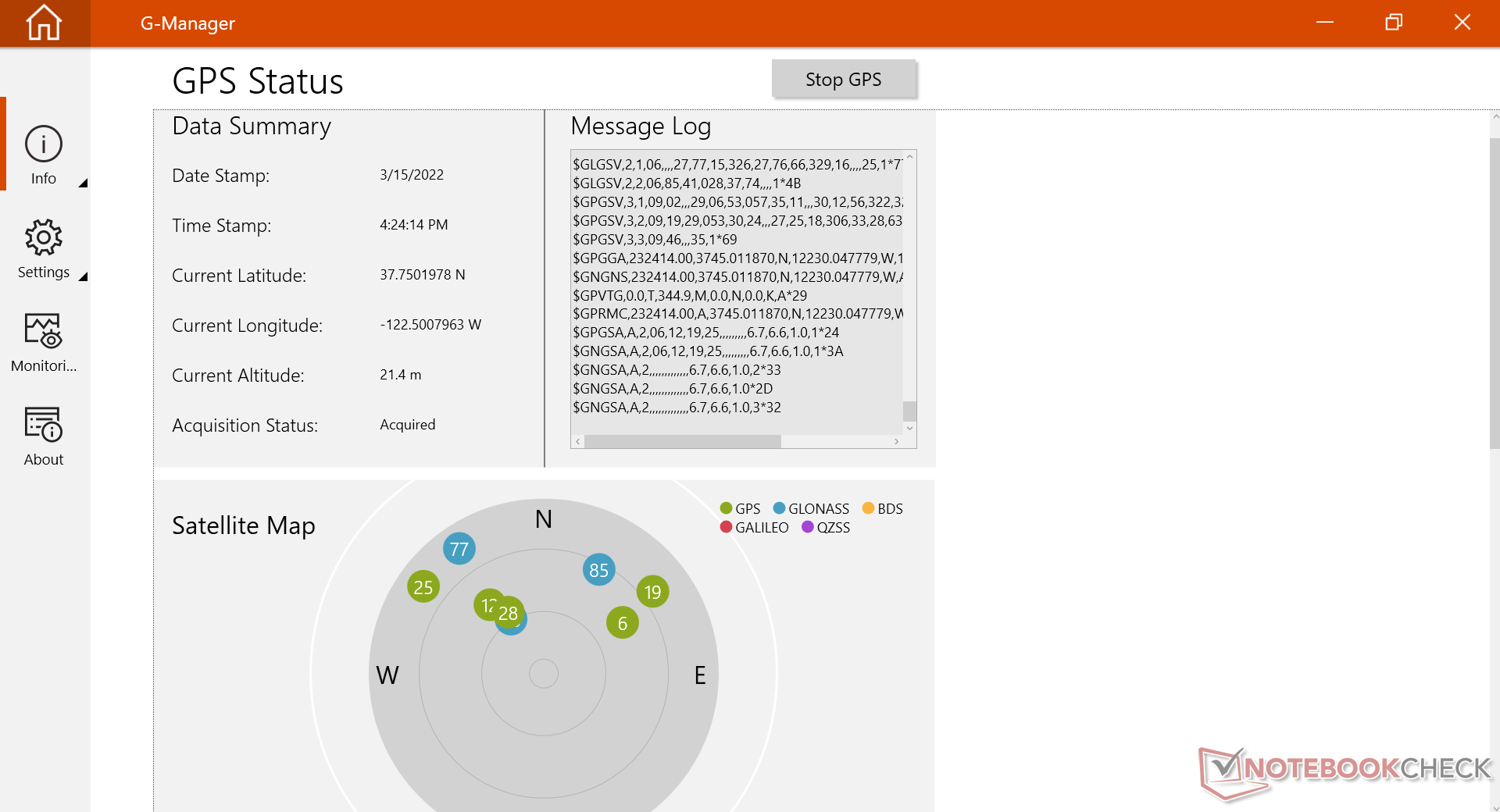This screenshot has width=1500, height=812.
Task: Select GPS satellite 28 on map
Action: click(509, 613)
